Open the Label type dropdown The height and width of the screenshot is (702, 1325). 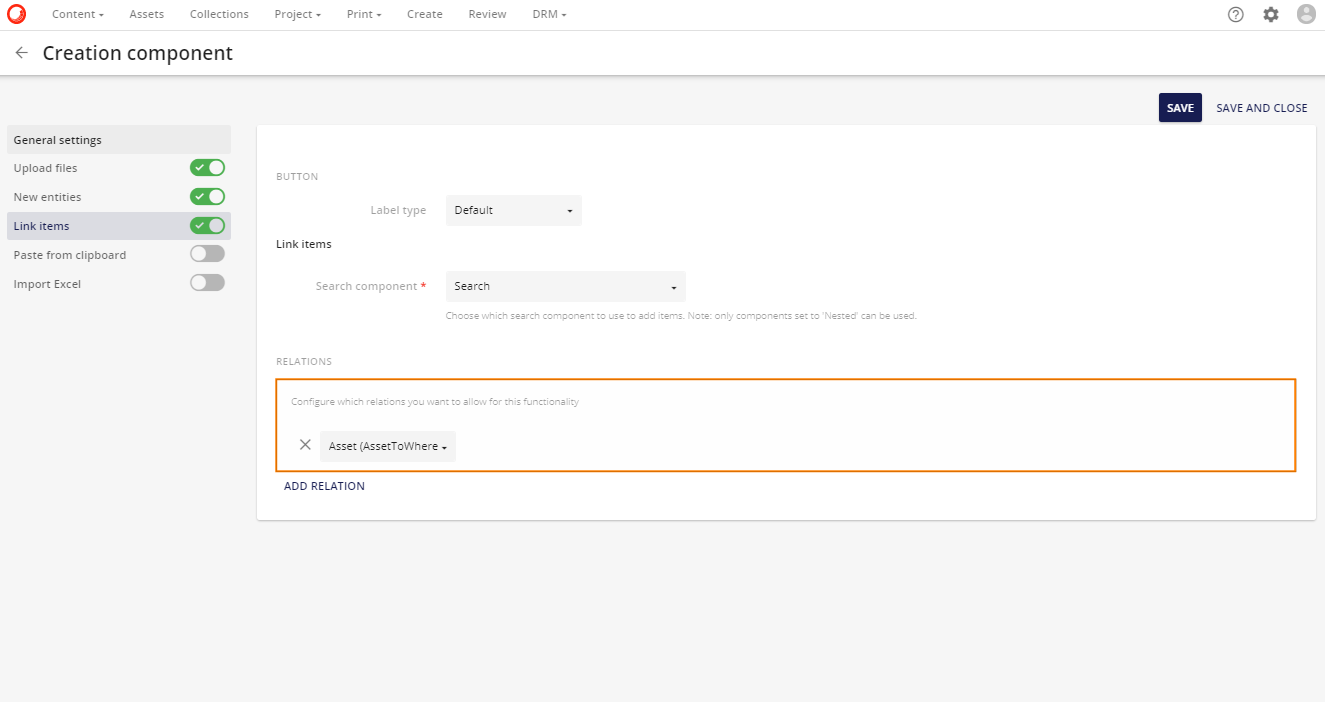point(513,210)
